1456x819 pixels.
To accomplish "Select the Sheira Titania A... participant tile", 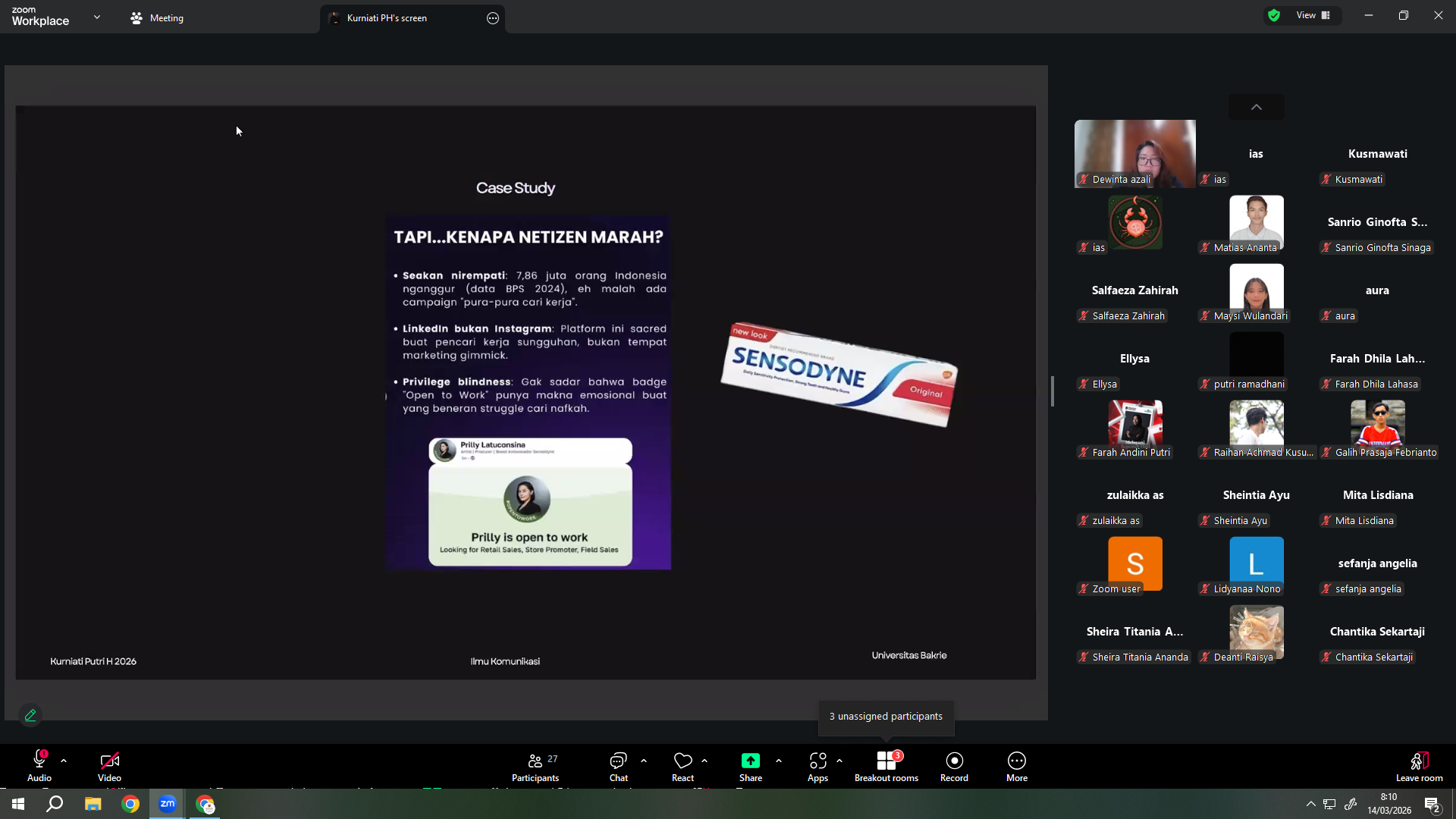I will 1135,632.
